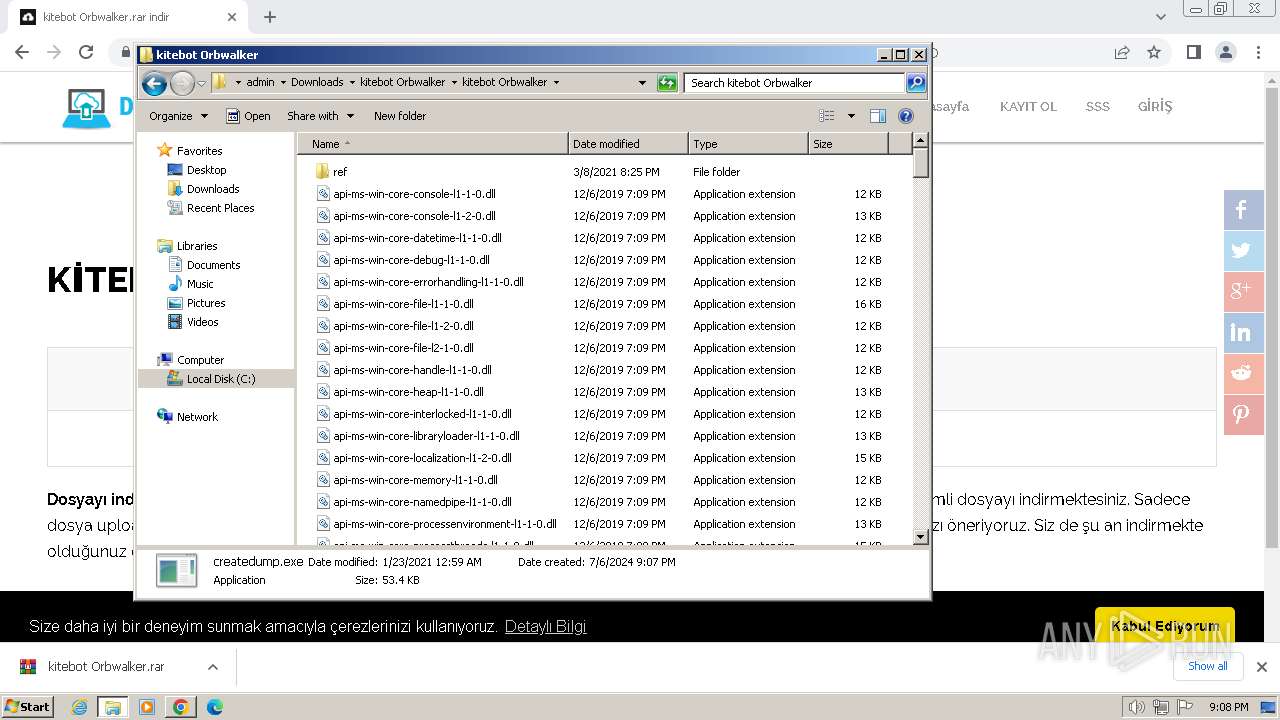Open Chrome profile avatar icon

(1225, 52)
